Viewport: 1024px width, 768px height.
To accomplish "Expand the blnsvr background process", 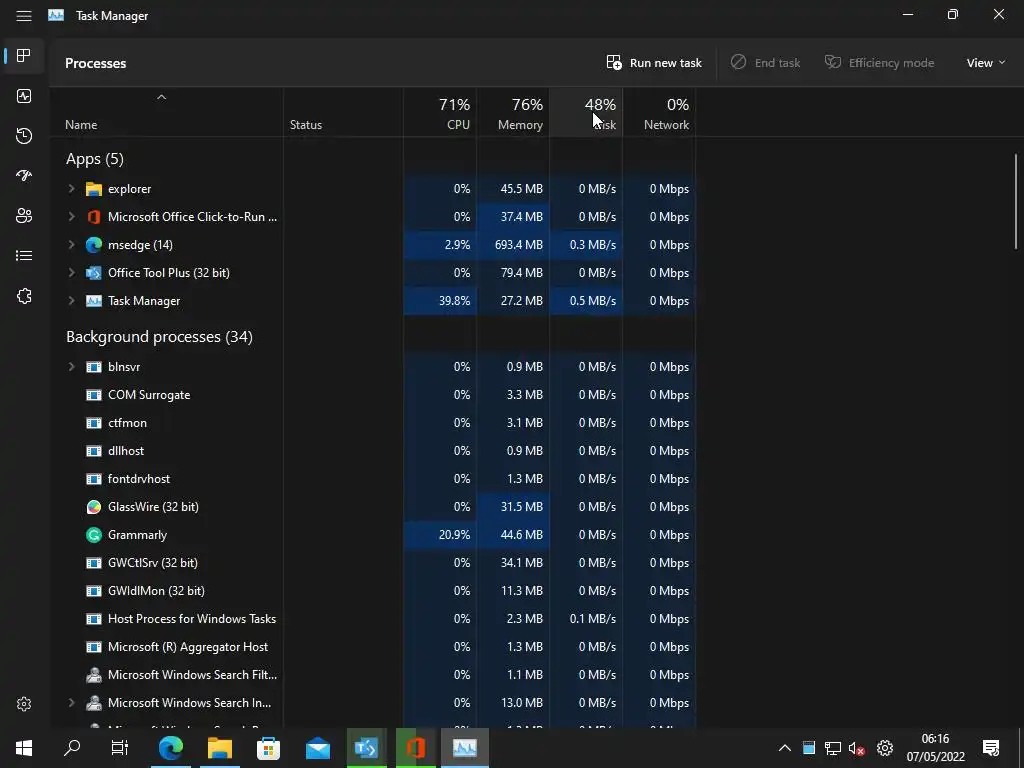I will pos(71,367).
